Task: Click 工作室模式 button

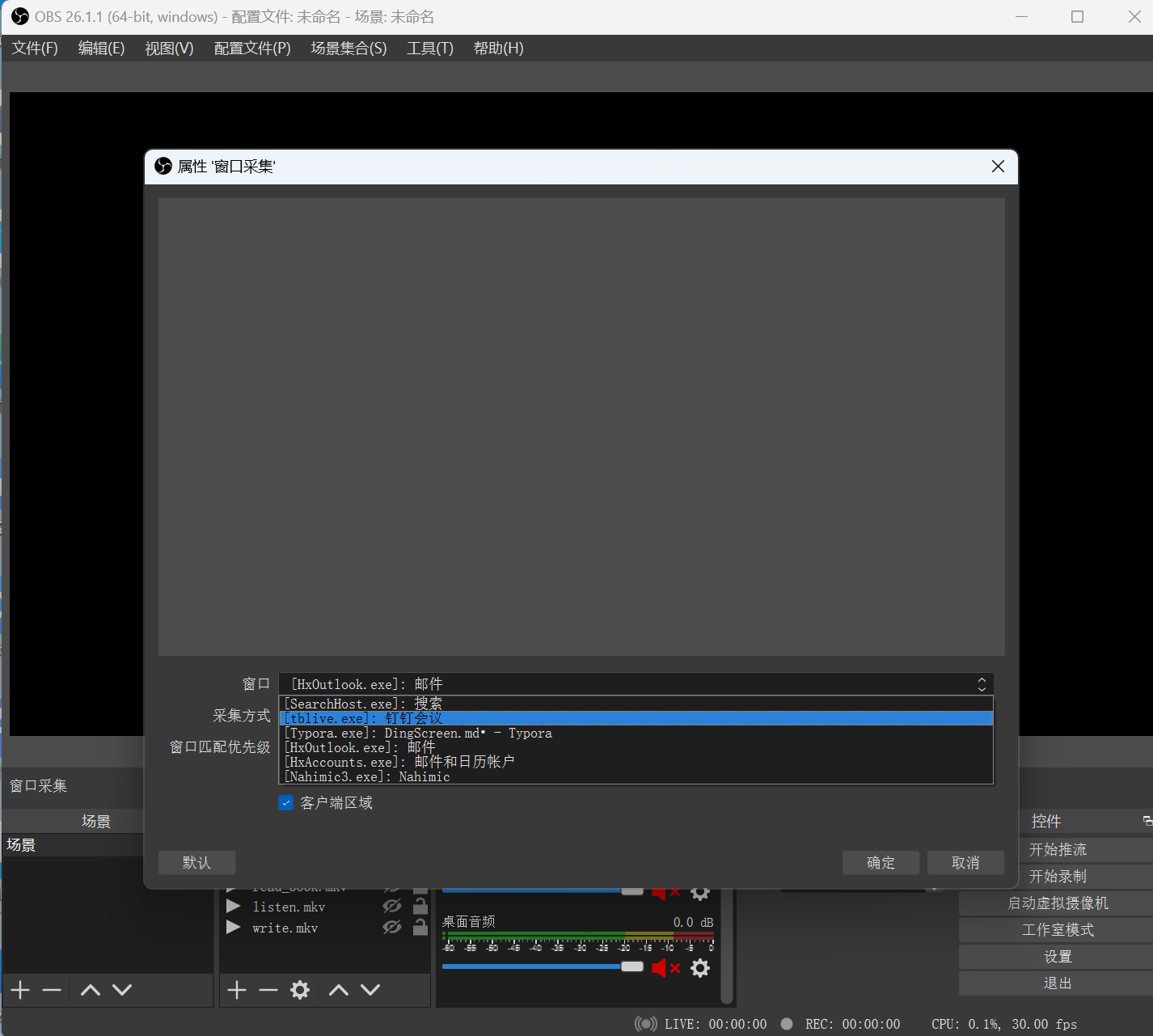Action: (1057, 930)
